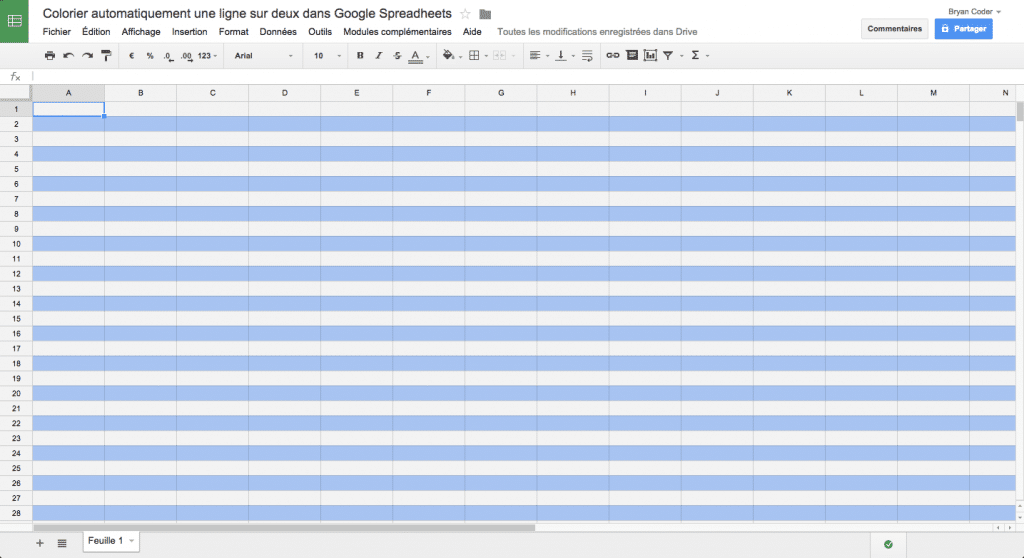Open the Bryan Coder account menu
Screen dimensions: 1024x558
click(974, 11)
